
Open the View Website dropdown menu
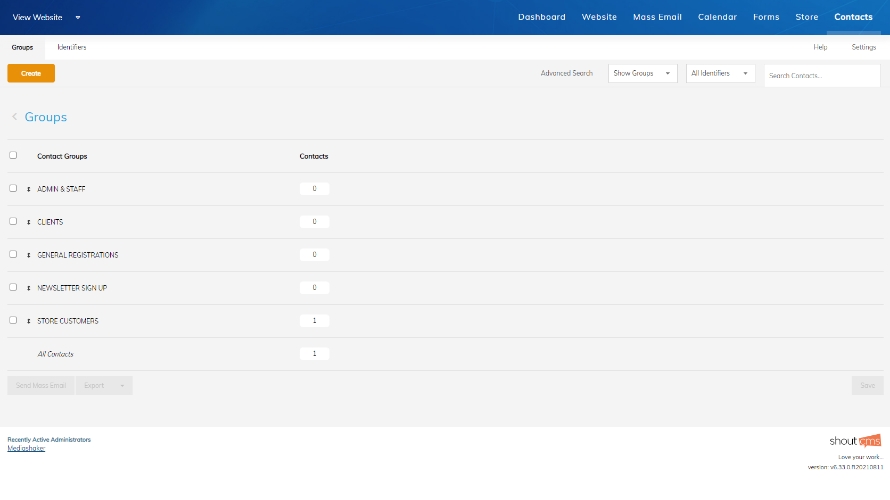(x=46, y=17)
